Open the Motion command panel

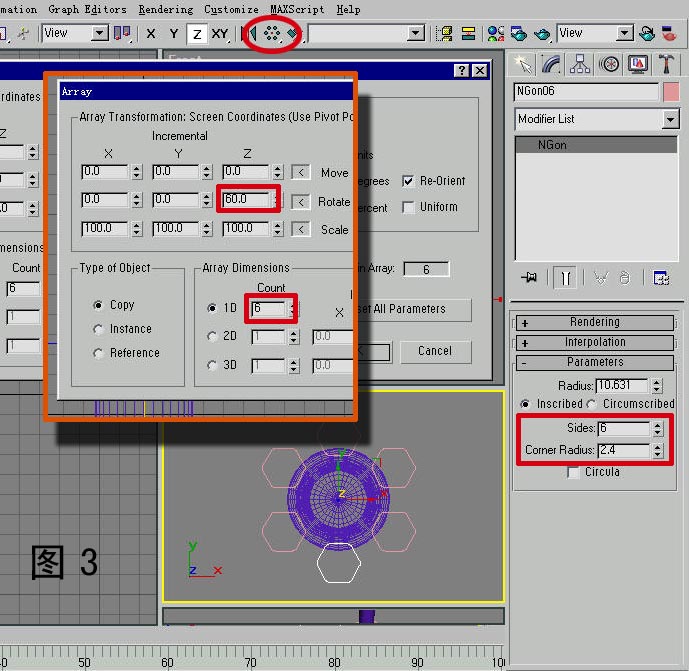[x=609, y=64]
